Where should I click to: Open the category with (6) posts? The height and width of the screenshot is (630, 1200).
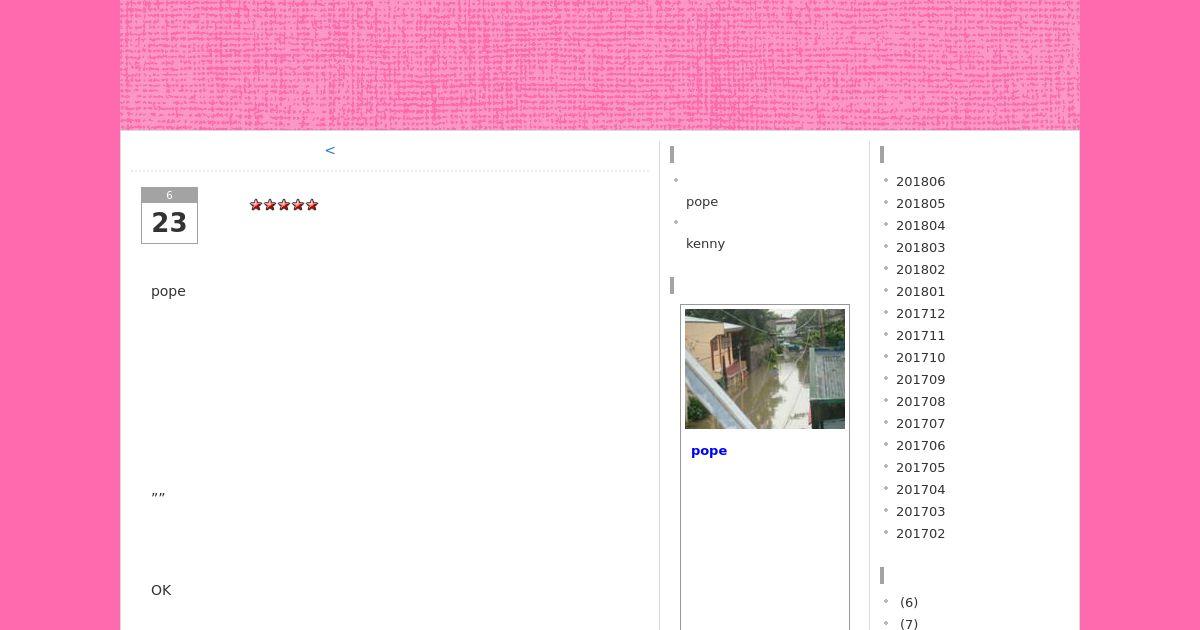[x=908, y=603]
